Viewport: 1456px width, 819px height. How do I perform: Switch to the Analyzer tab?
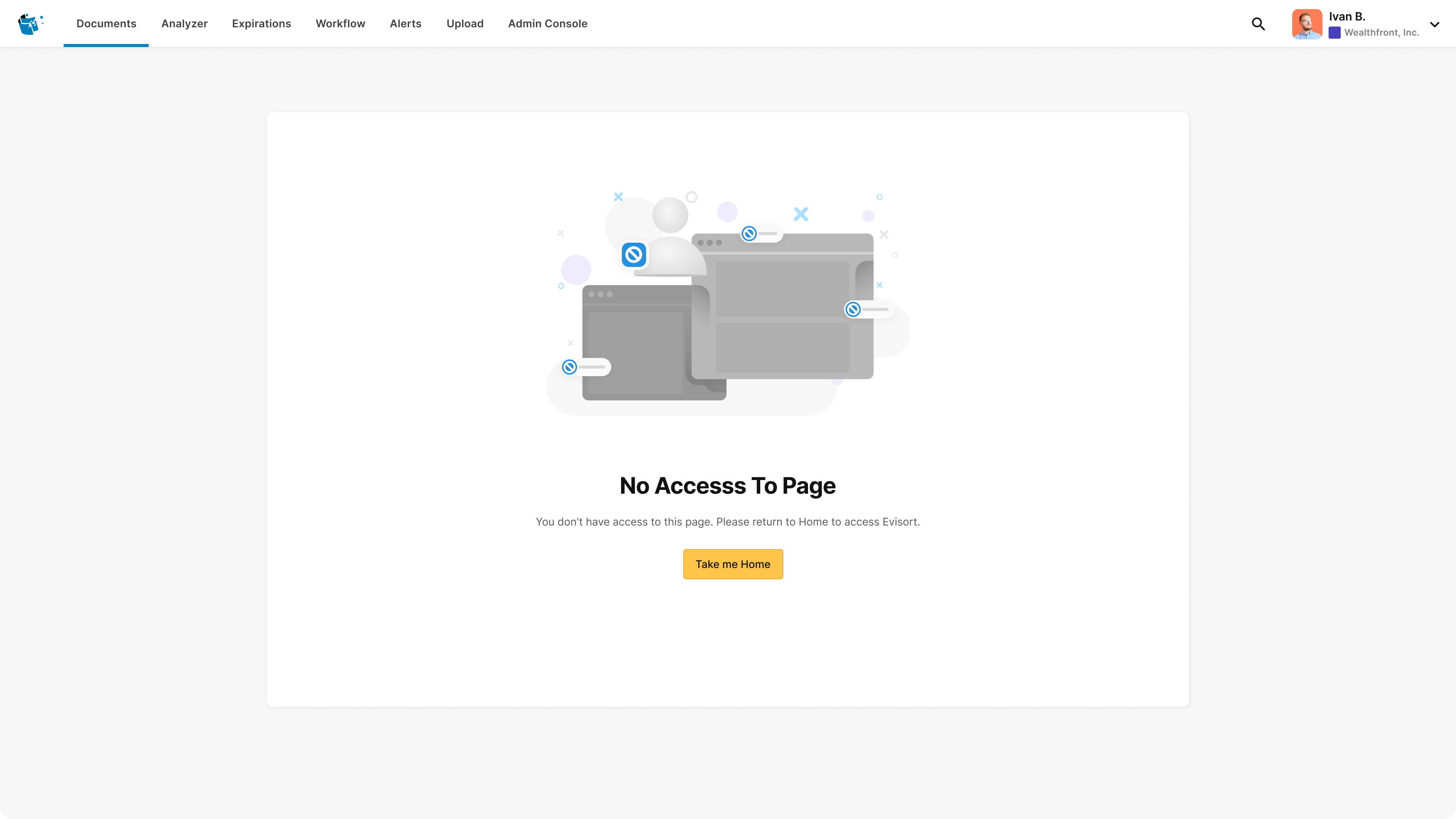tap(184, 23)
